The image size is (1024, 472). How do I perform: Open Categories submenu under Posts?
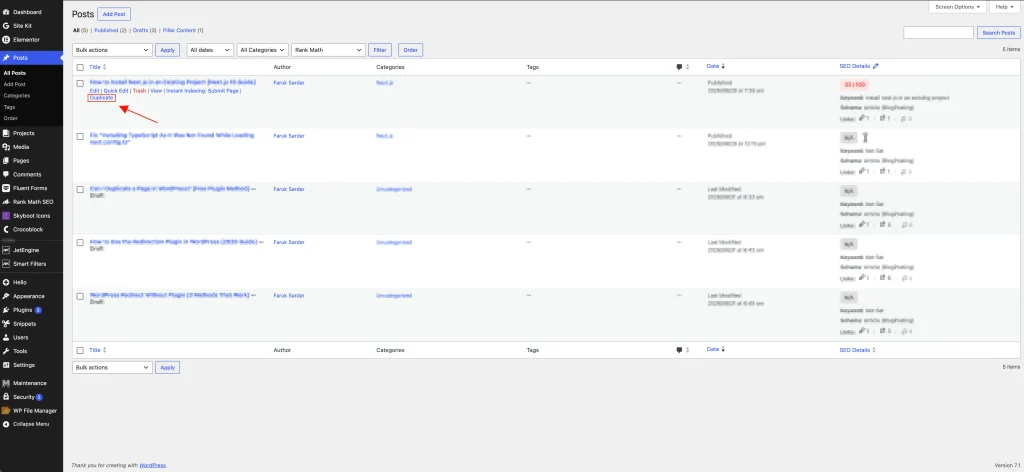pos(16,95)
